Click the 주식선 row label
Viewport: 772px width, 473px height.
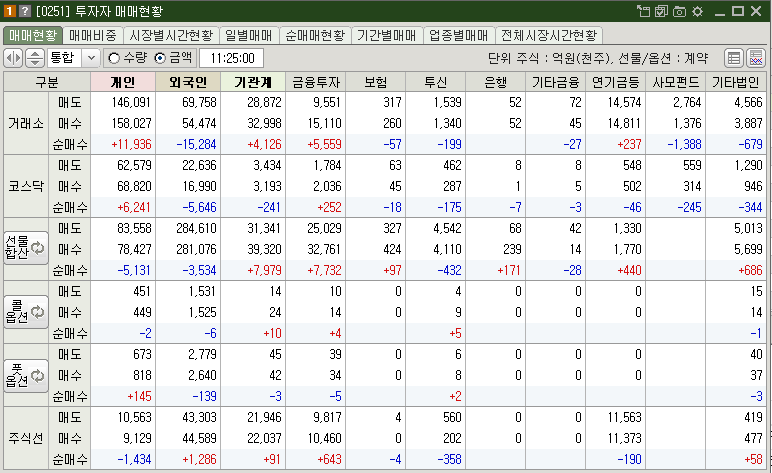(26, 438)
